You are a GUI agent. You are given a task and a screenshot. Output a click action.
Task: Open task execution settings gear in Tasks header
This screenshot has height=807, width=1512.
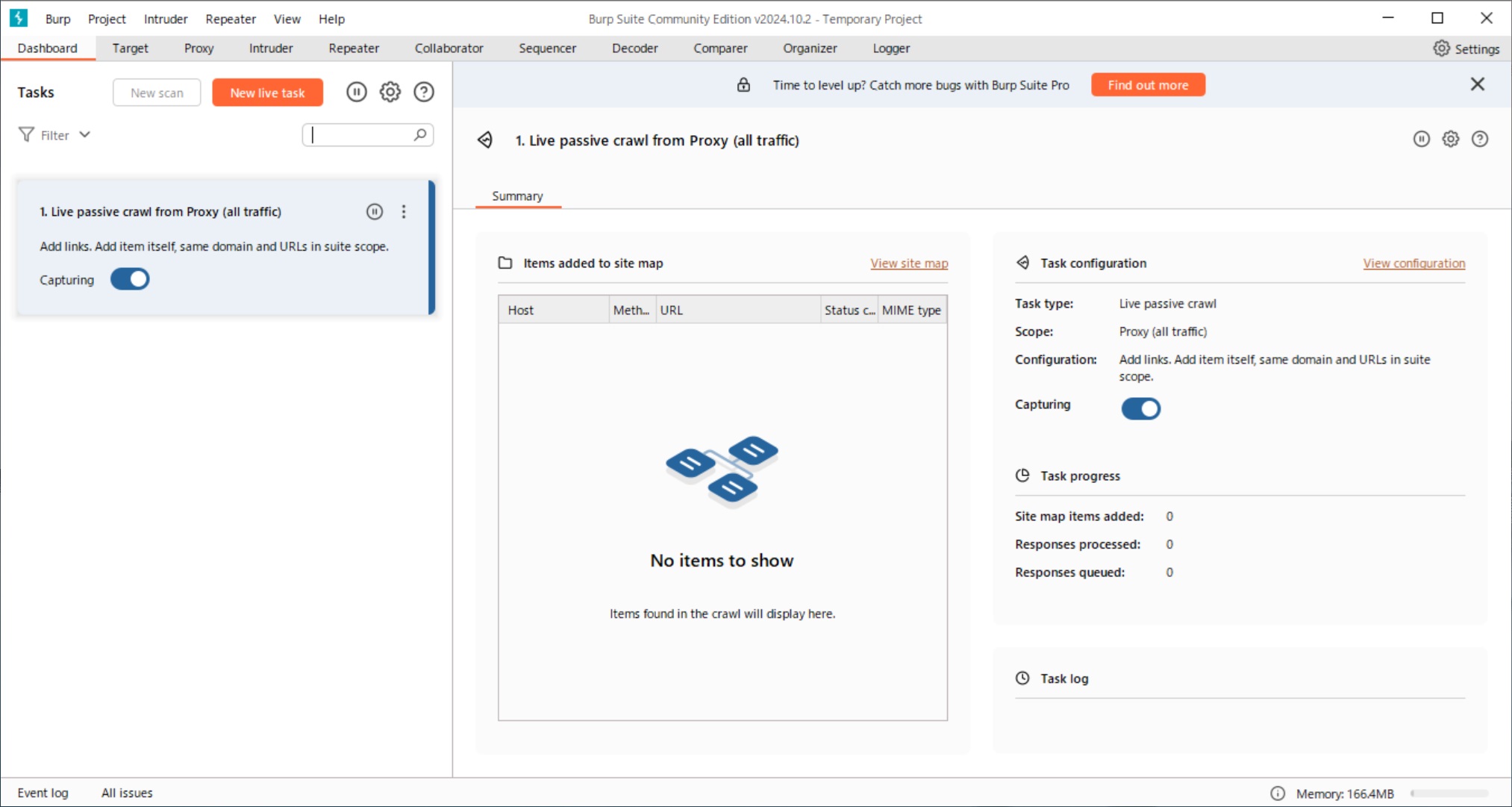390,92
